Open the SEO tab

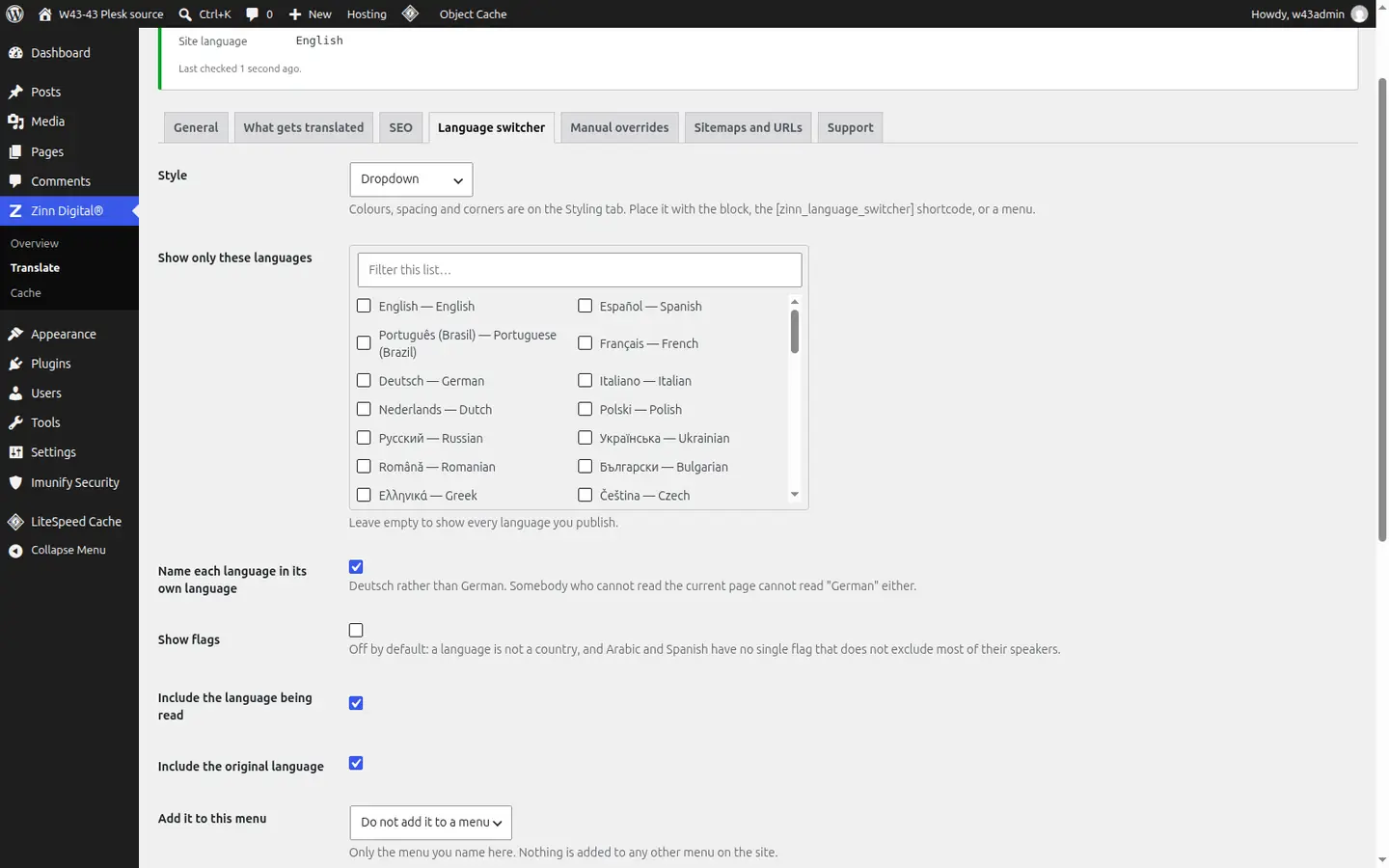400,127
